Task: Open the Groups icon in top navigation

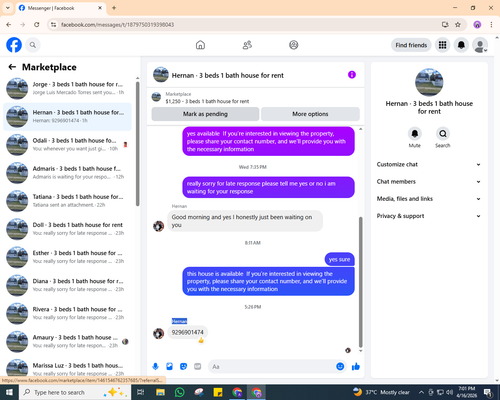Action: (294, 45)
